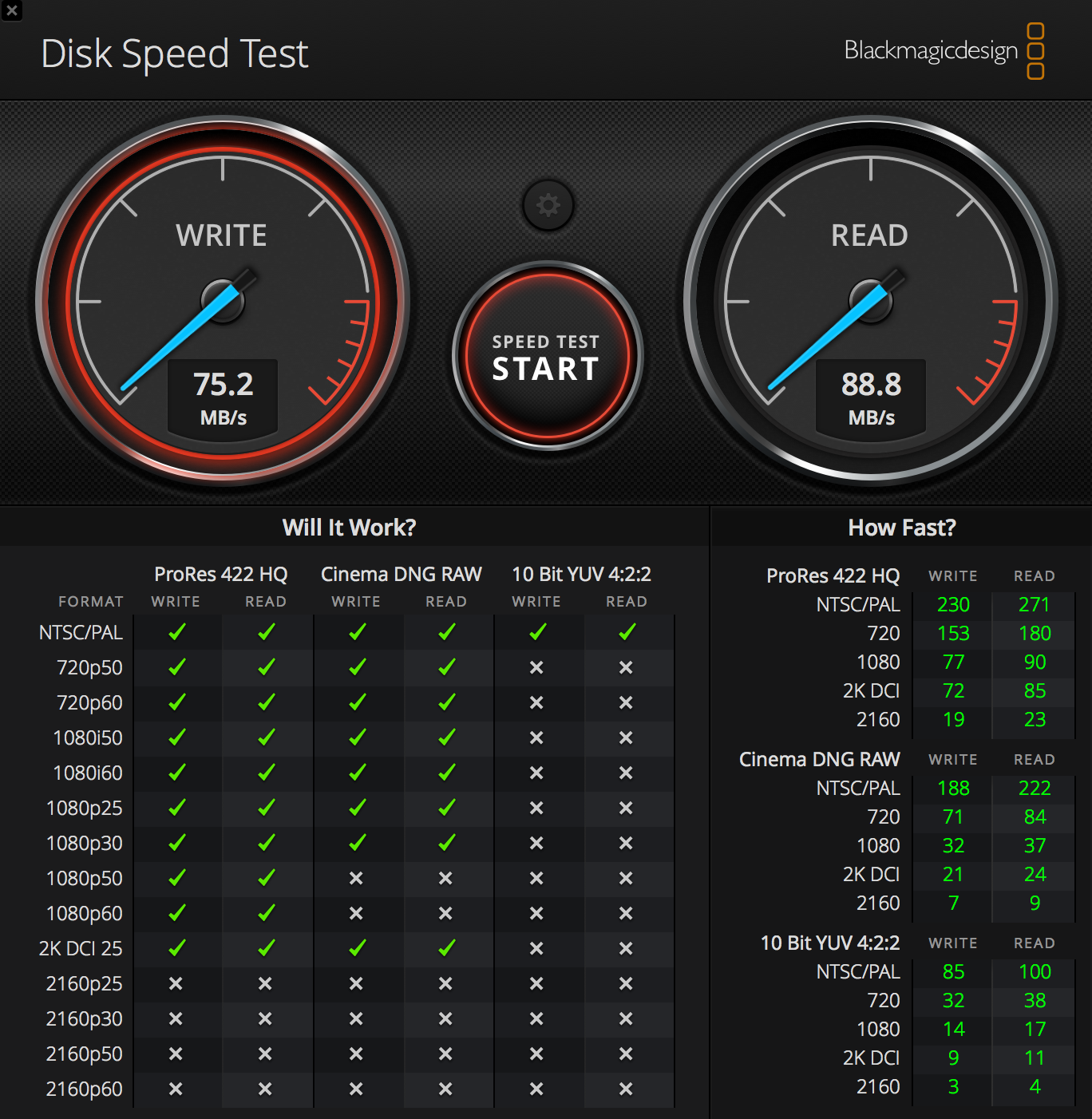Open the settings gear icon

pos(548,205)
